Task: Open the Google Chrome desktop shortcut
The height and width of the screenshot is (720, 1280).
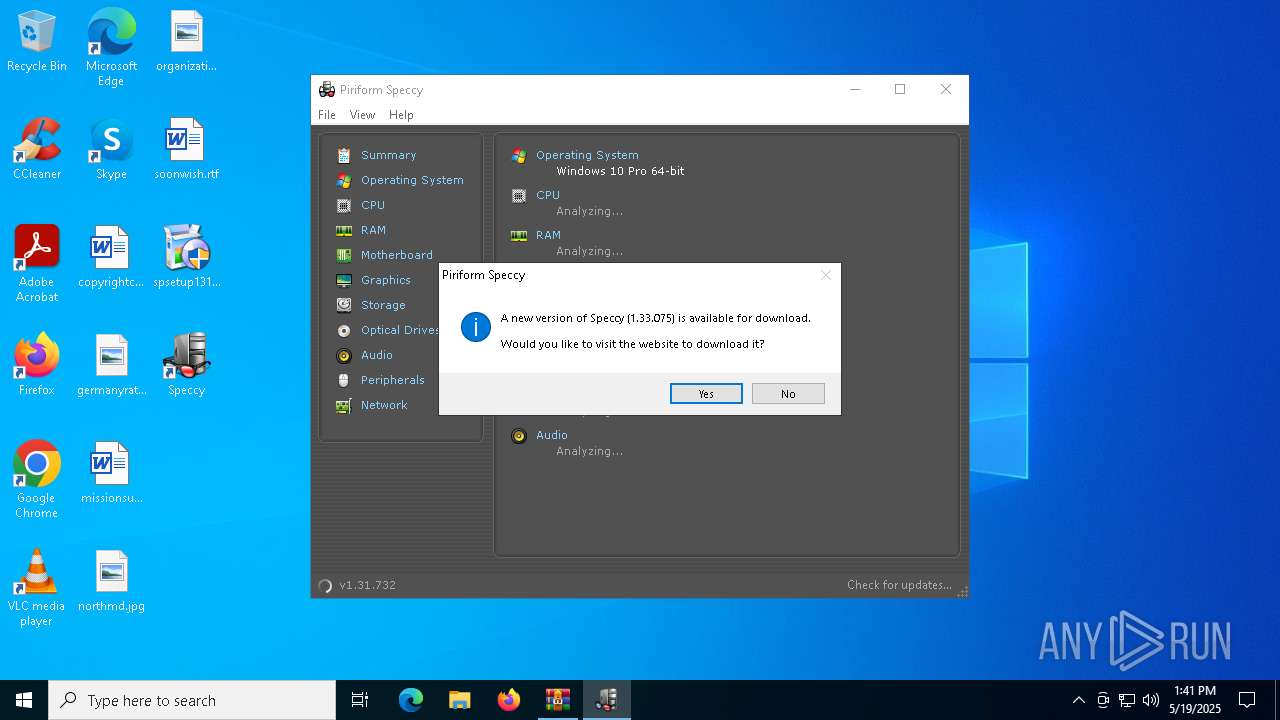Action: 37,480
